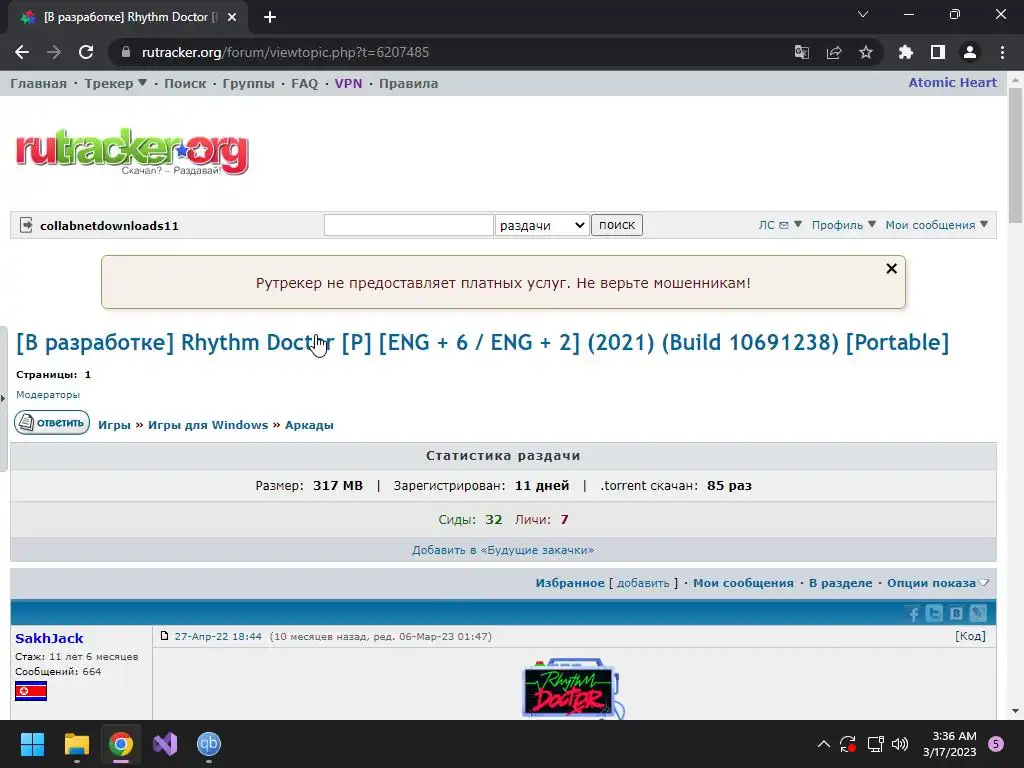Click the search text field

tap(409, 225)
